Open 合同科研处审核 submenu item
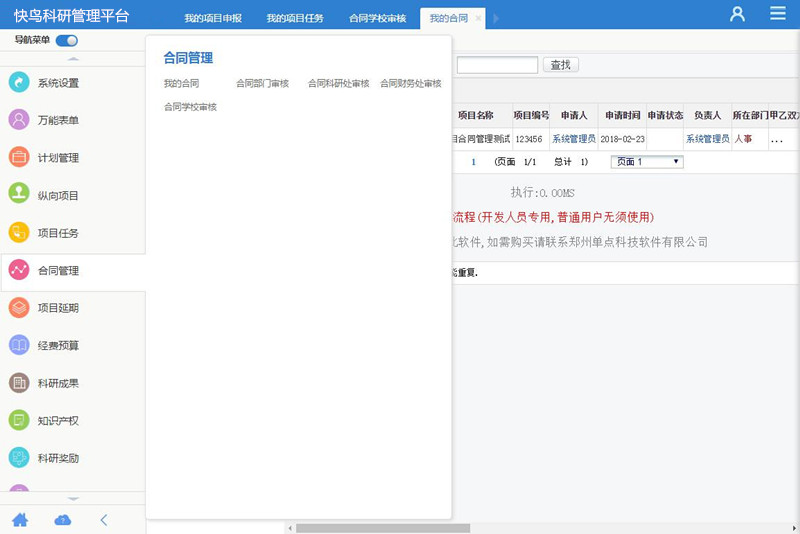Image resolution: width=800 pixels, height=534 pixels. pyautogui.click(x=338, y=83)
